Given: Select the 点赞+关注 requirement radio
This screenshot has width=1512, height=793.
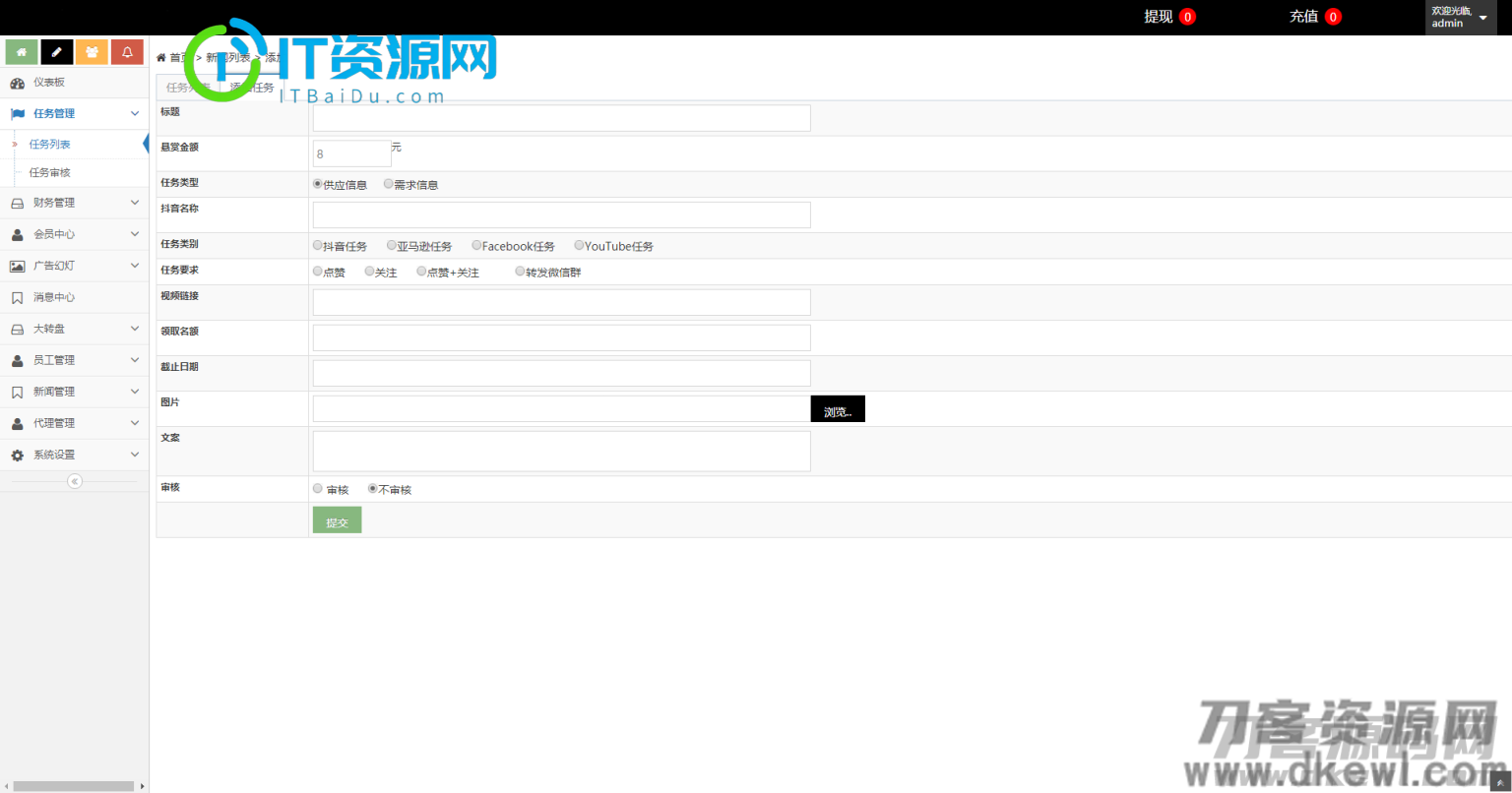Looking at the screenshot, I should pyautogui.click(x=421, y=272).
